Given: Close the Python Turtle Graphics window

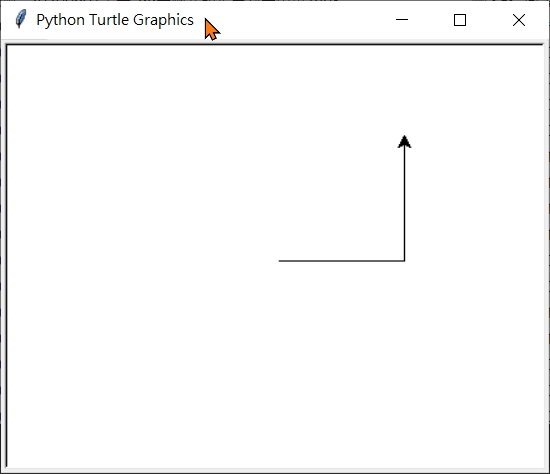Looking at the screenshot, I should click(519, 20).
